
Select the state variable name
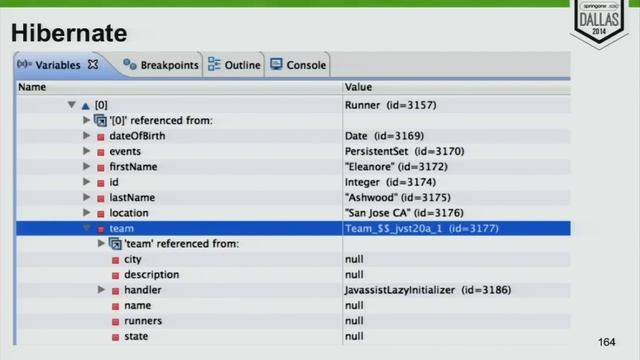136,336
